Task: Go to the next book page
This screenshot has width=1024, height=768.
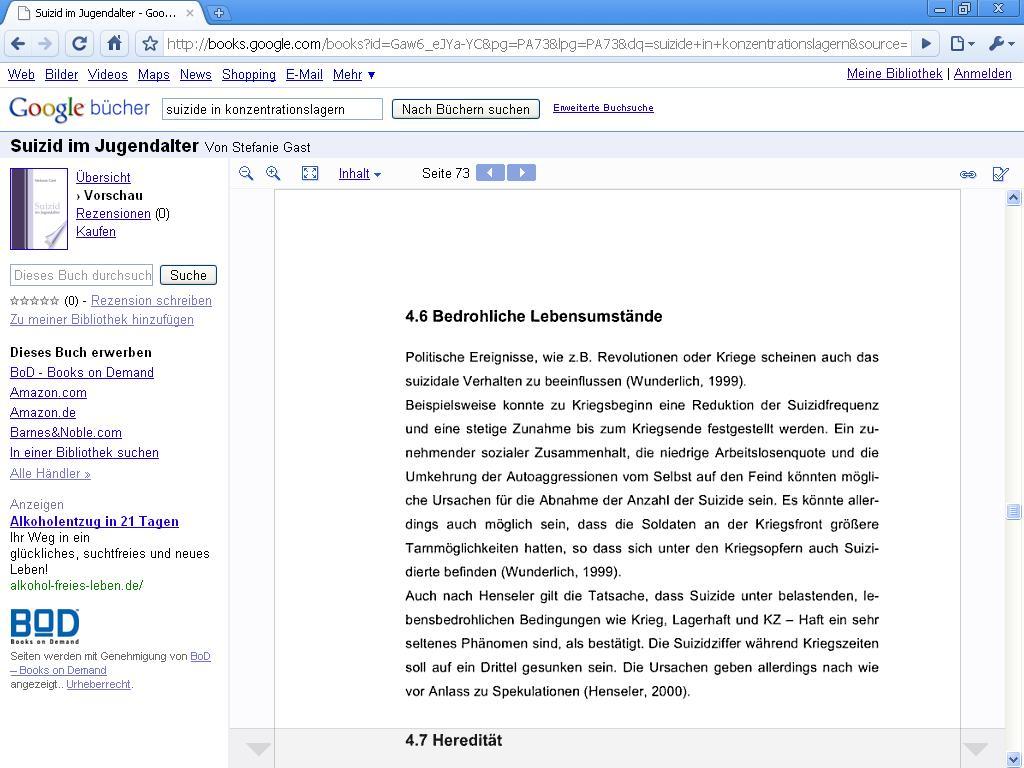Action: (x=521, y=172)
